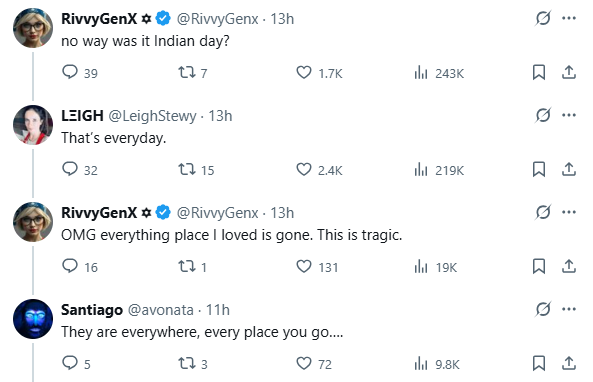Open the @avonata profile handle
Viewport: 593px width, 382px height.
161,310
